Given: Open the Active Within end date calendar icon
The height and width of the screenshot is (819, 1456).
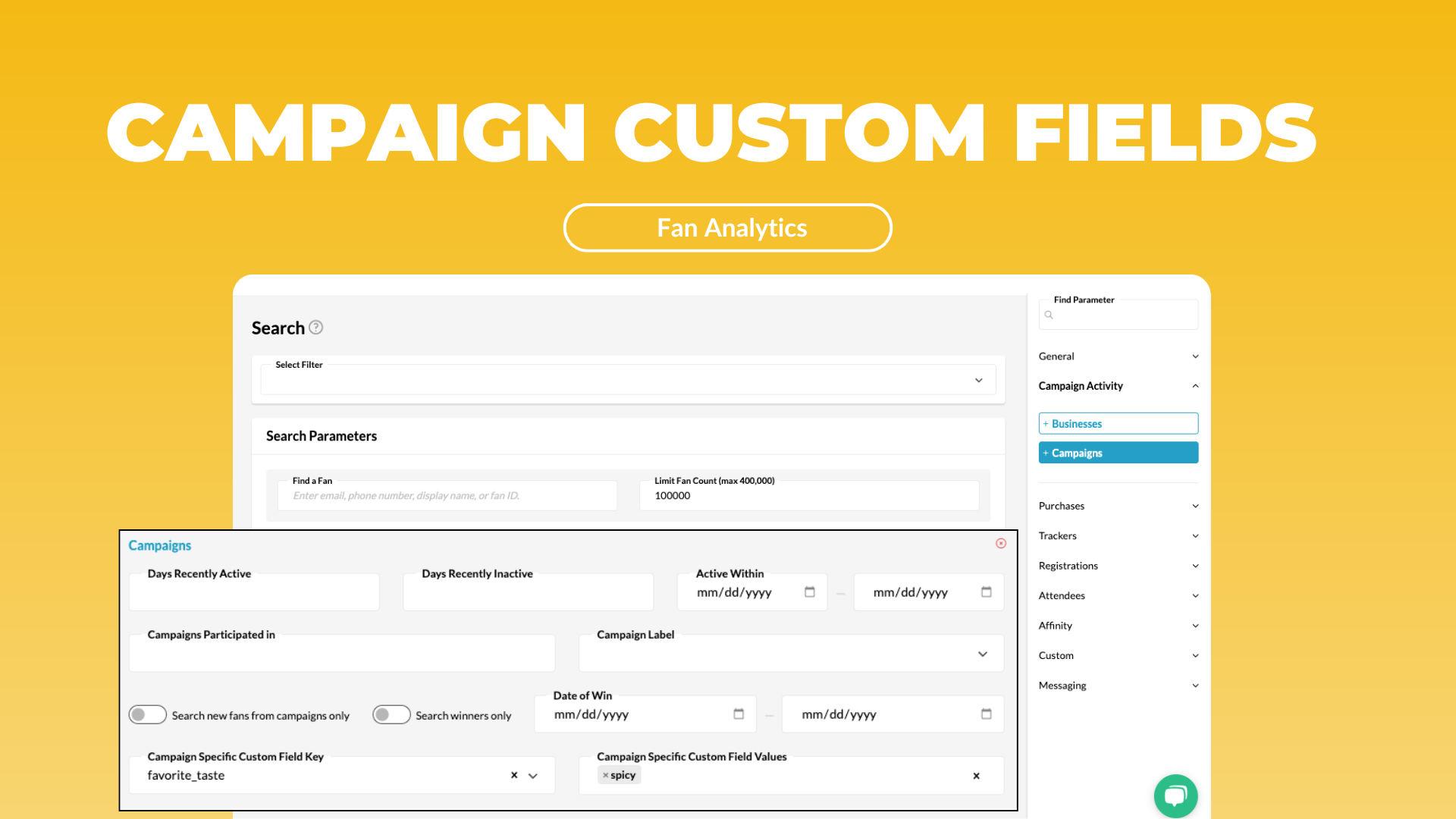Looking at the screenshot, I should (x=987, y=592).
